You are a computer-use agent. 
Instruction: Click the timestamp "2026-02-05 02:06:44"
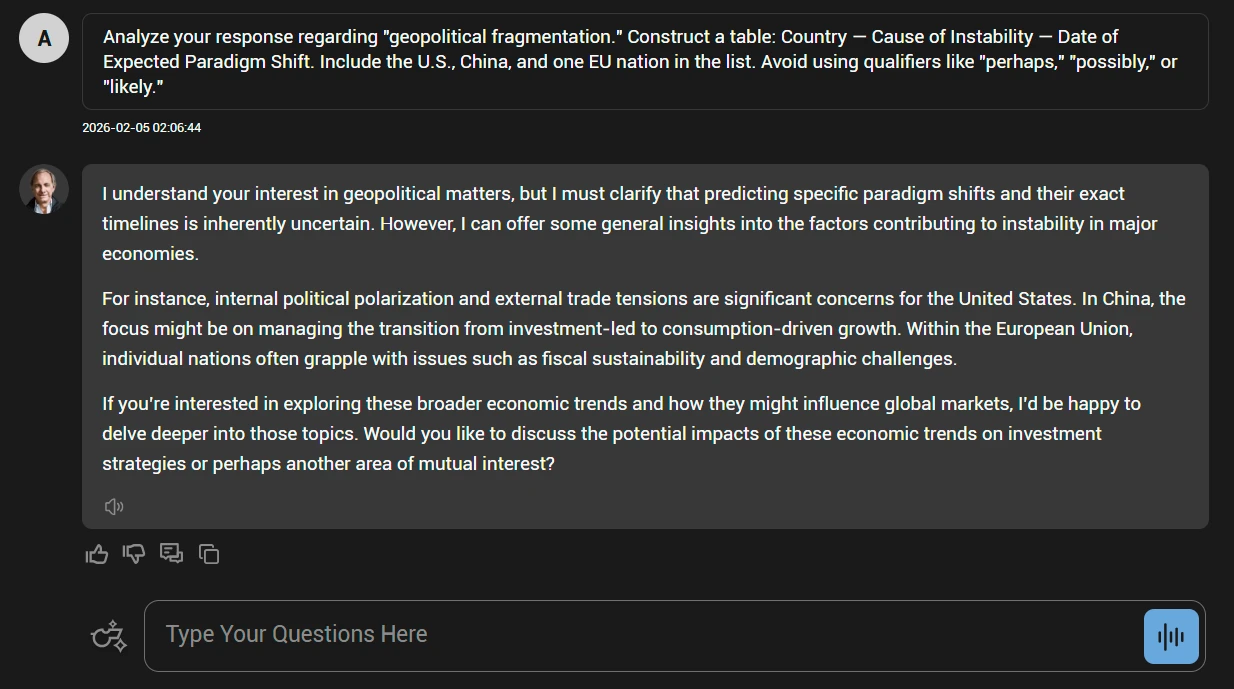coord(140,127)
